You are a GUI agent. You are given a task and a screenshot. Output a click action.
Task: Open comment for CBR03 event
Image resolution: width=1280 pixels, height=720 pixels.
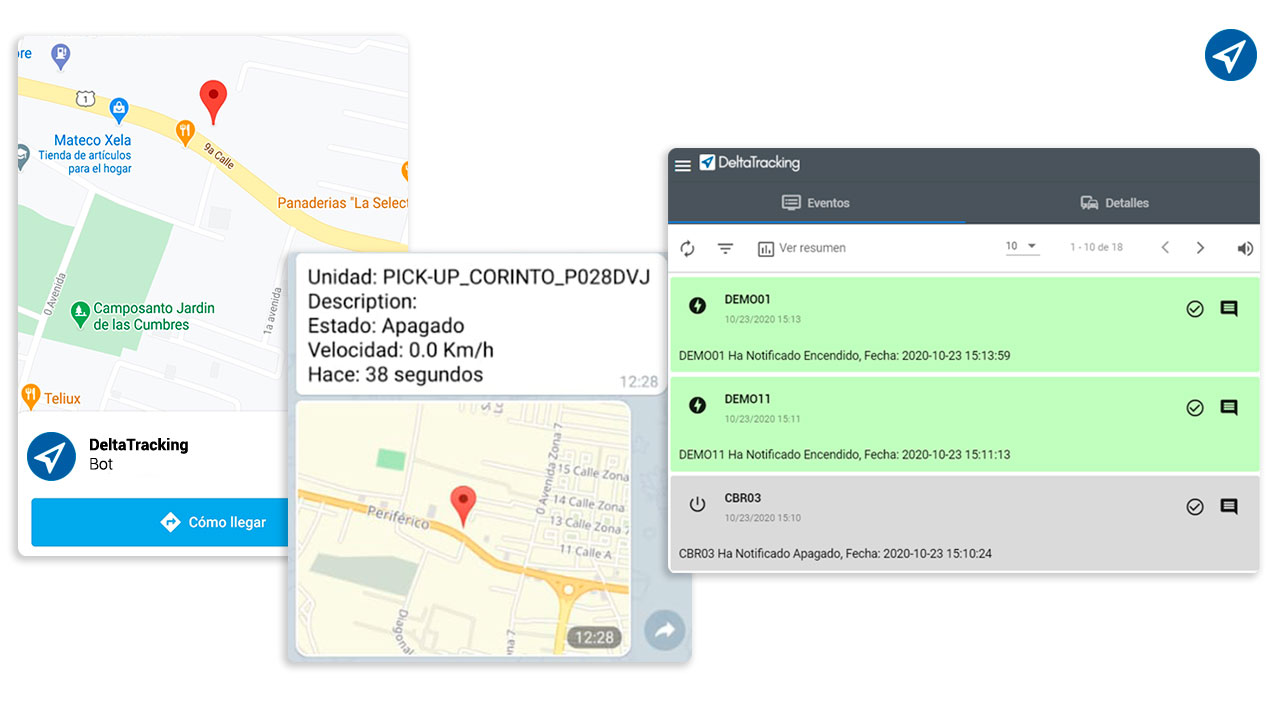click(1229, 507)
